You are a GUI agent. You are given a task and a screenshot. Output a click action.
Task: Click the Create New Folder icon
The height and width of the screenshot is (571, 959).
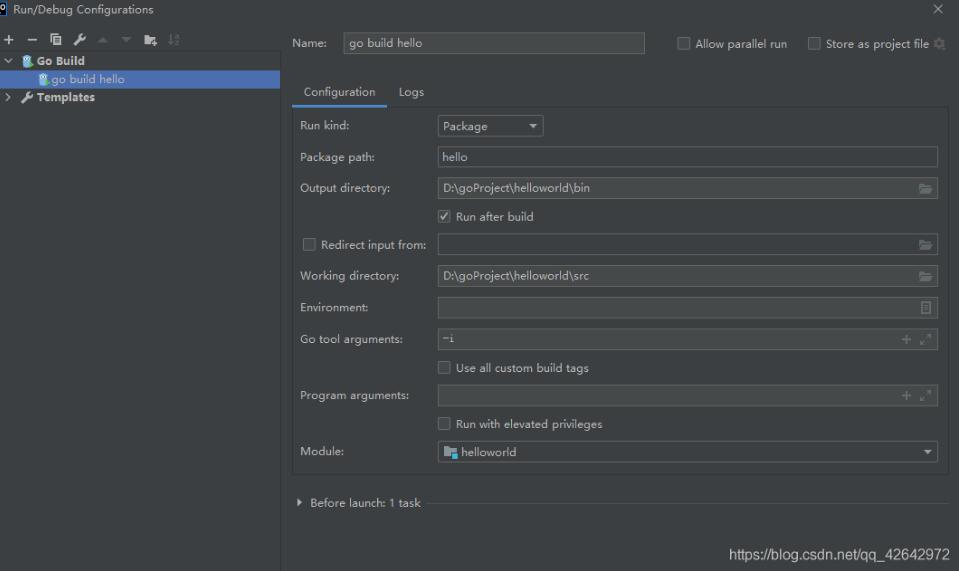click(150, 40)
